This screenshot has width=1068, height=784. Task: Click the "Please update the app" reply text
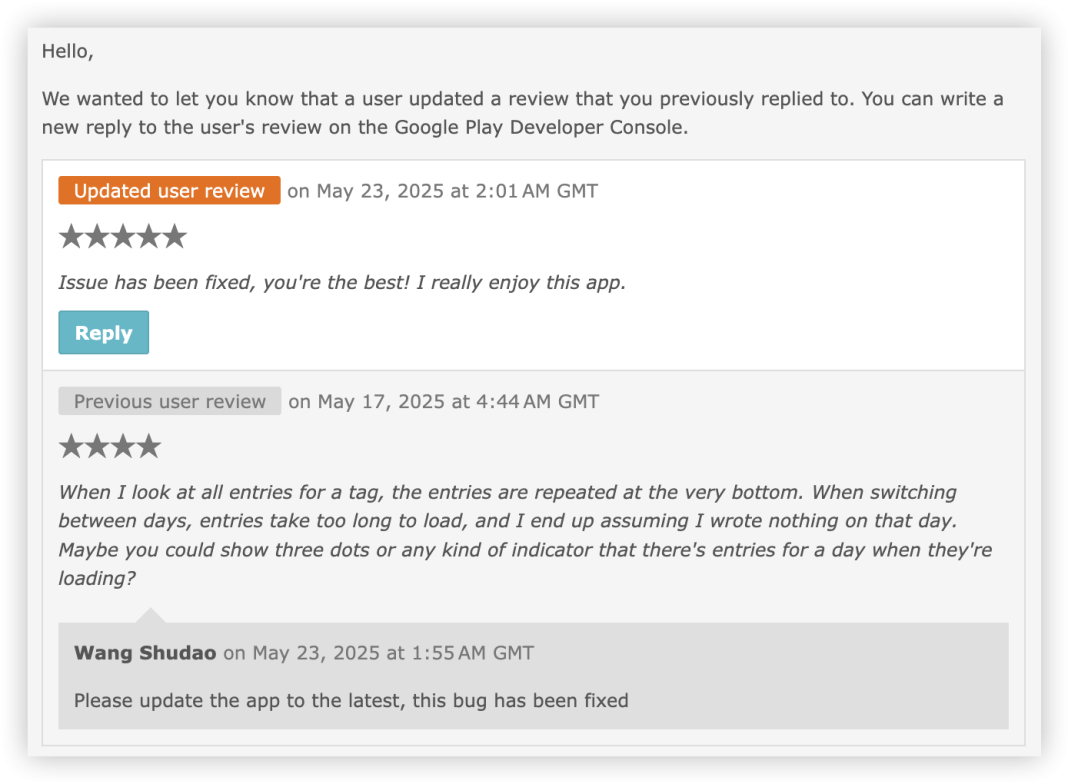[x=351, y=700]
